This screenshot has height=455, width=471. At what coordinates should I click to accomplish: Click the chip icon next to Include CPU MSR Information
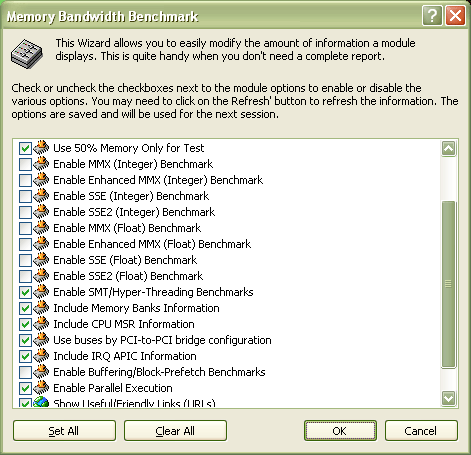point(41,323)
